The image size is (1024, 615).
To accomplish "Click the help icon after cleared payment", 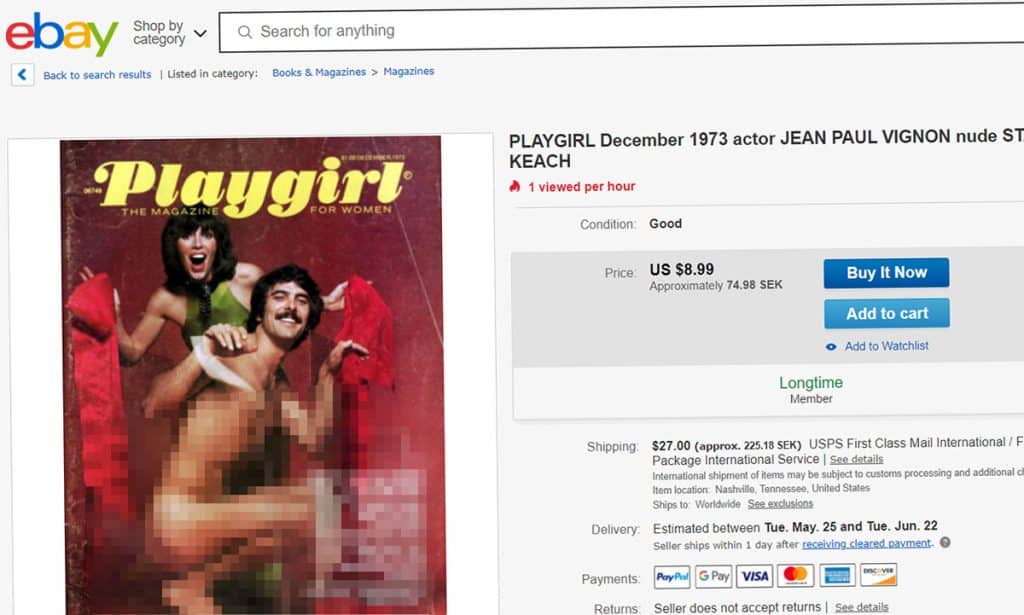I will click(945, 543).
